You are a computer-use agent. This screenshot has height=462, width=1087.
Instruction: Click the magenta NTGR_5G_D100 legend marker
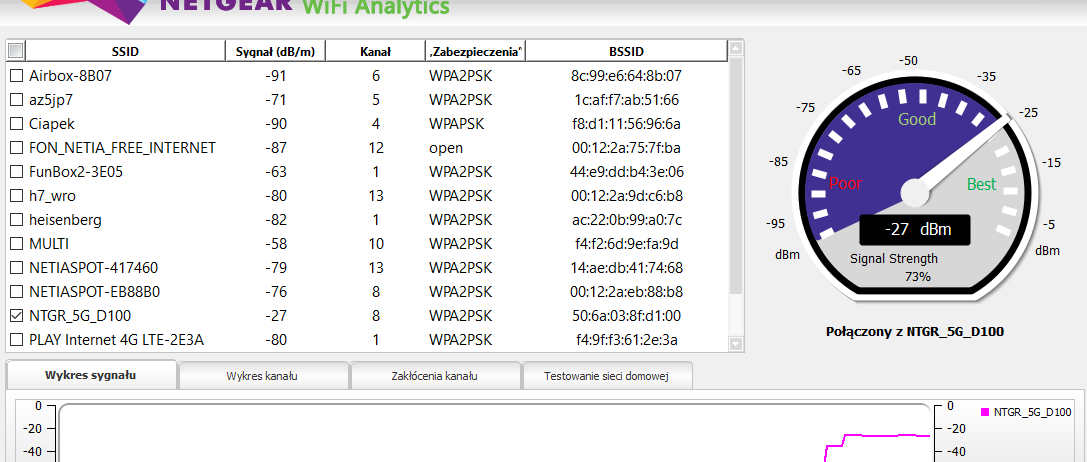tap(984, 412)
